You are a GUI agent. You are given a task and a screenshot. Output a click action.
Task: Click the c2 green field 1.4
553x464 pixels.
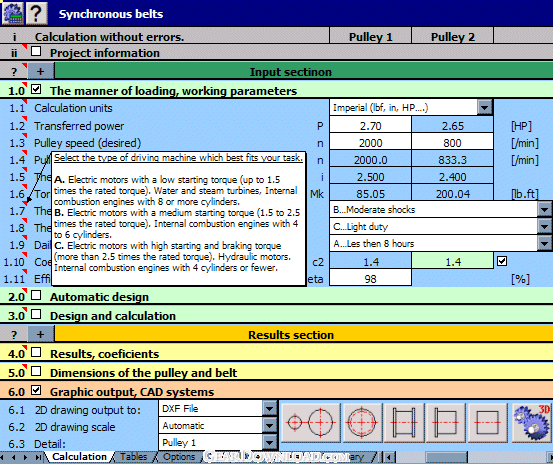click(x=452, y=262)
